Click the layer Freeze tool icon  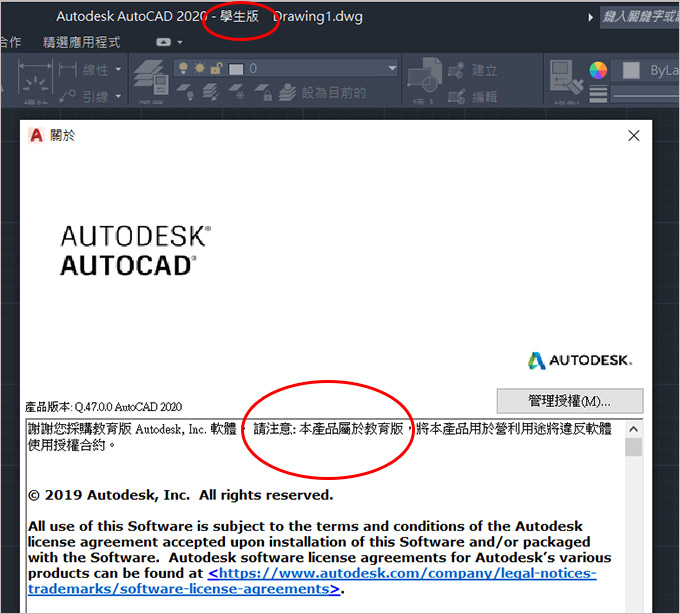coord(237,92)
